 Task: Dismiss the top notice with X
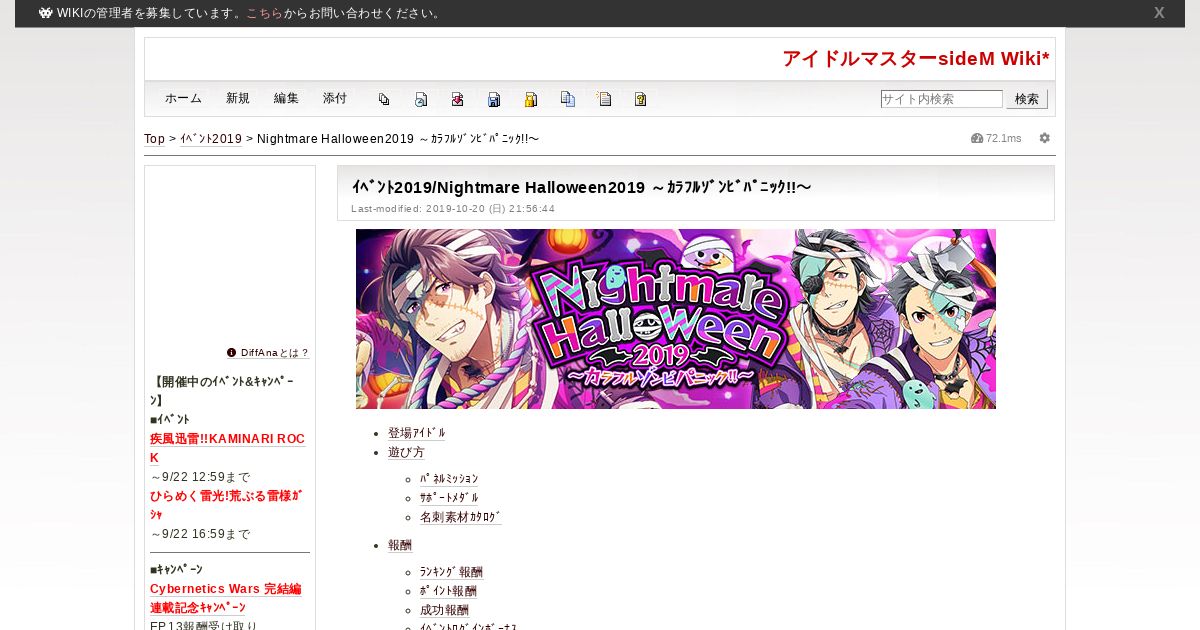[1159, 13]
